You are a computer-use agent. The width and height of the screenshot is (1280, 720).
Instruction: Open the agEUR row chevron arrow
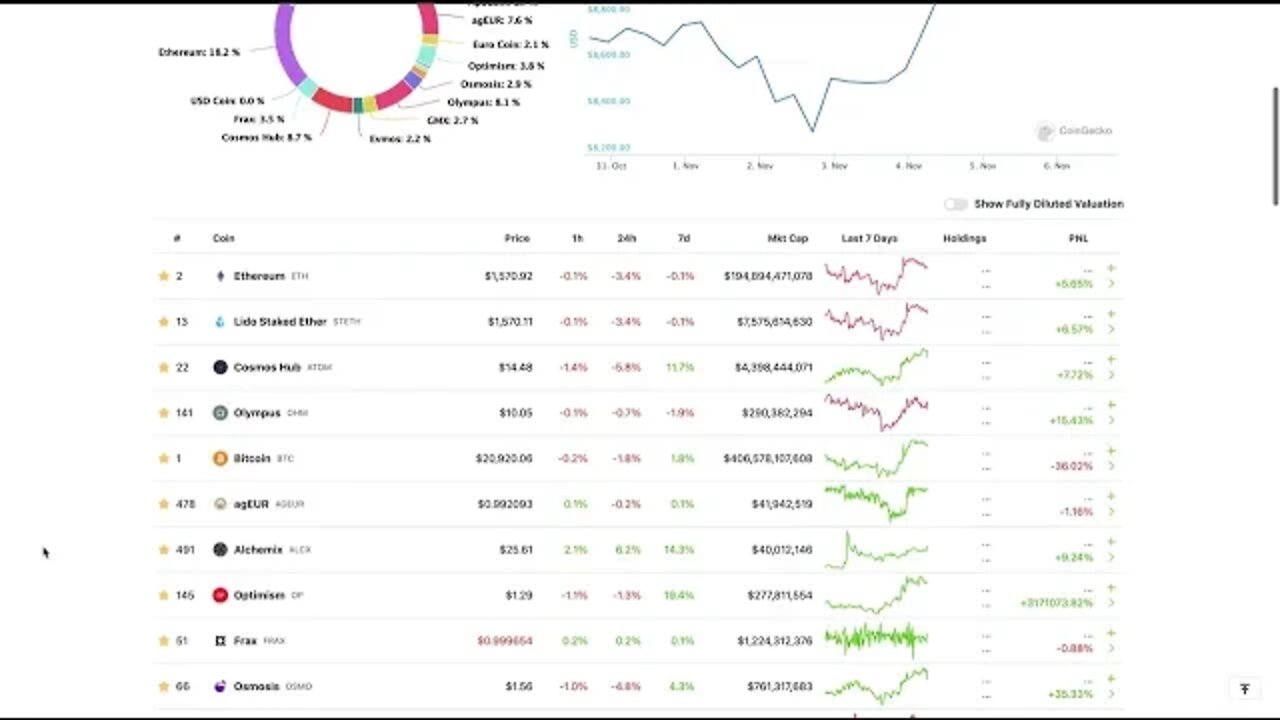point(1111,512)
